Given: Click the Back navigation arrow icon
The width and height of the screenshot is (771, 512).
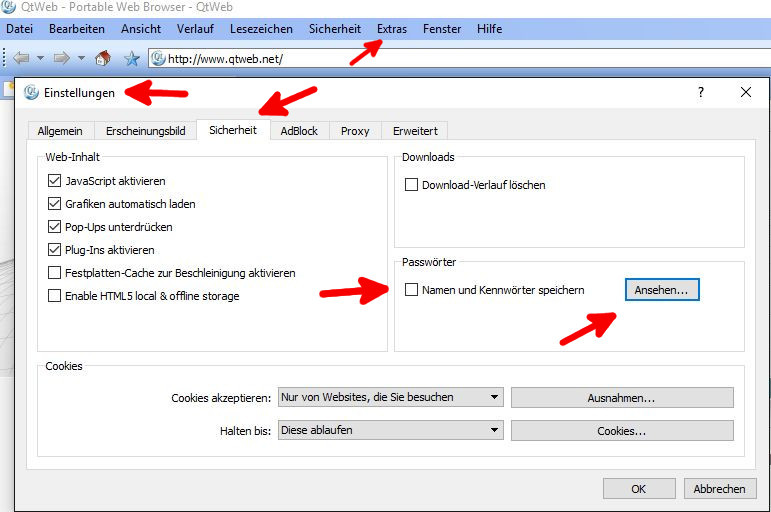Looking at the screenshot, I should pyautogui.click(x=20, y=58).
